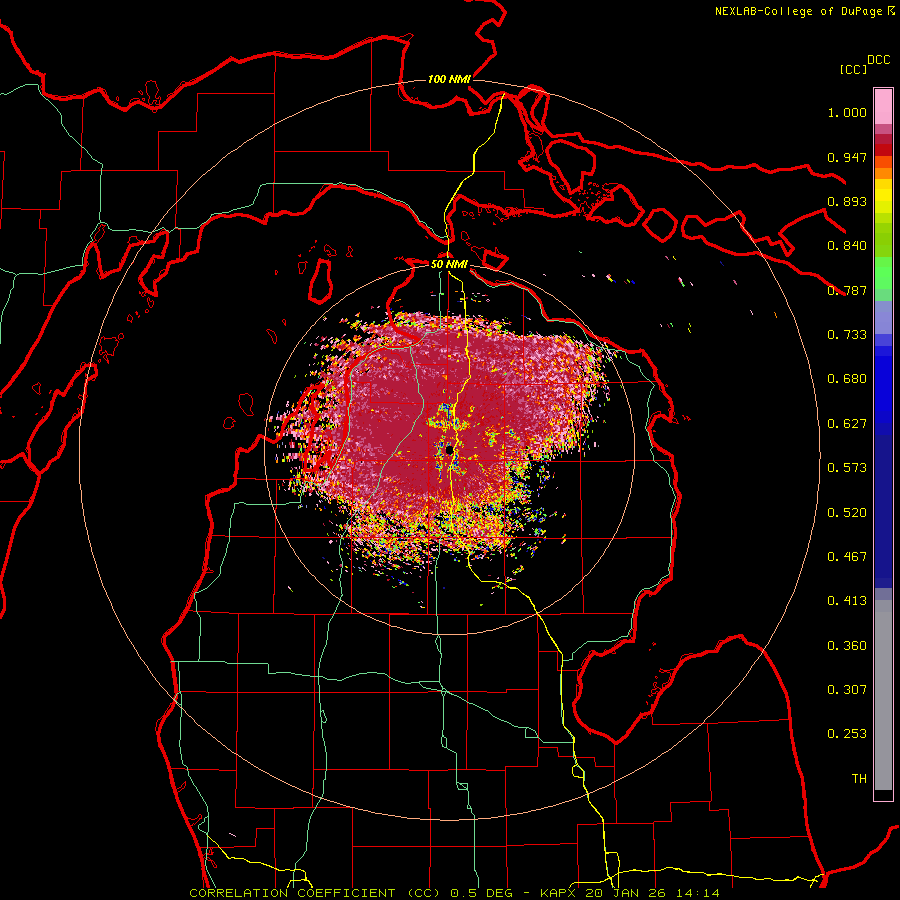This screenshot has height=900, width=900.
Task: Select the 0.573 scale value
Action: pos(847,468)
